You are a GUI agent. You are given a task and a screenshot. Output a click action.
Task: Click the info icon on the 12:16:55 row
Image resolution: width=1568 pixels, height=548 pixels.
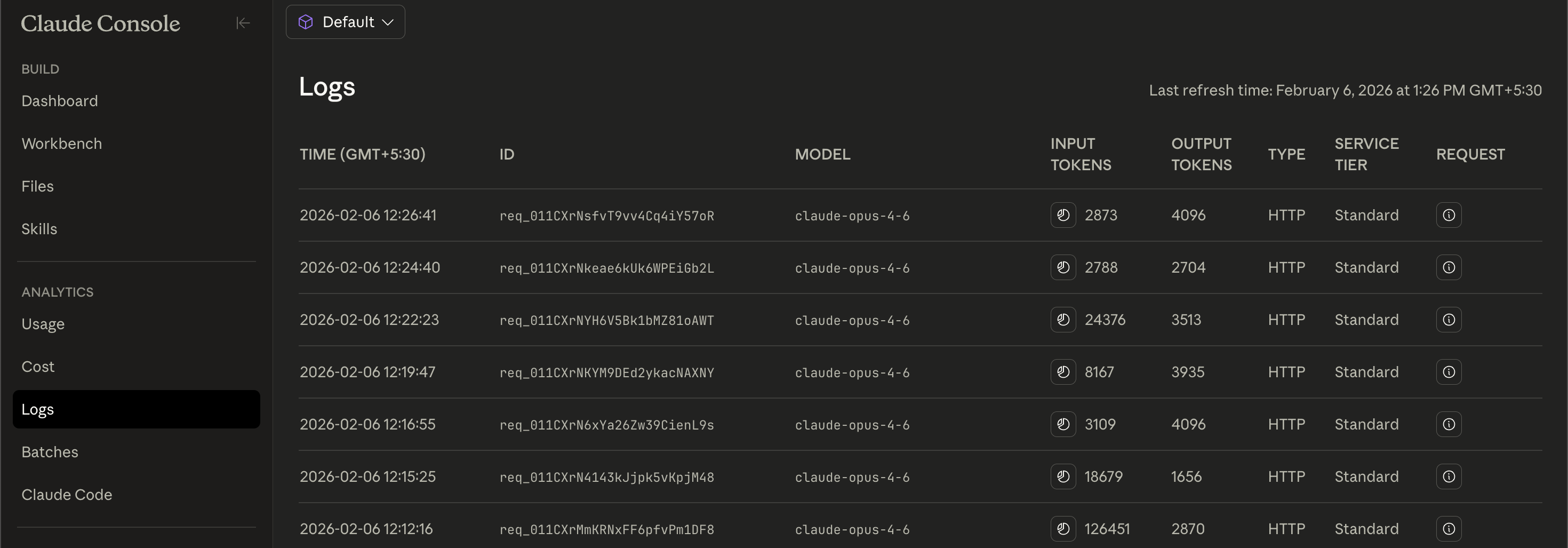1449,424
